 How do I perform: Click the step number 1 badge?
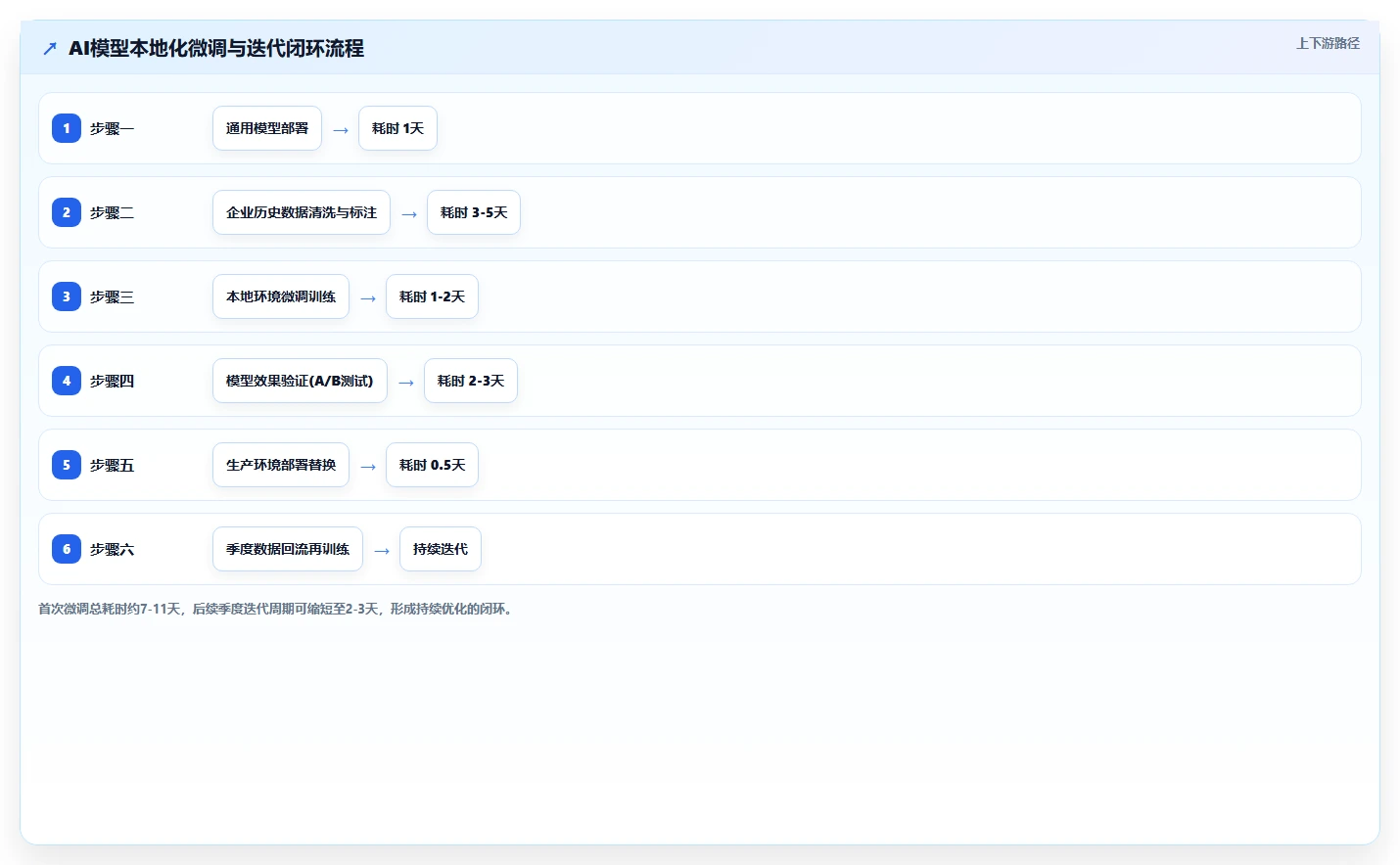tap(67, 128)
